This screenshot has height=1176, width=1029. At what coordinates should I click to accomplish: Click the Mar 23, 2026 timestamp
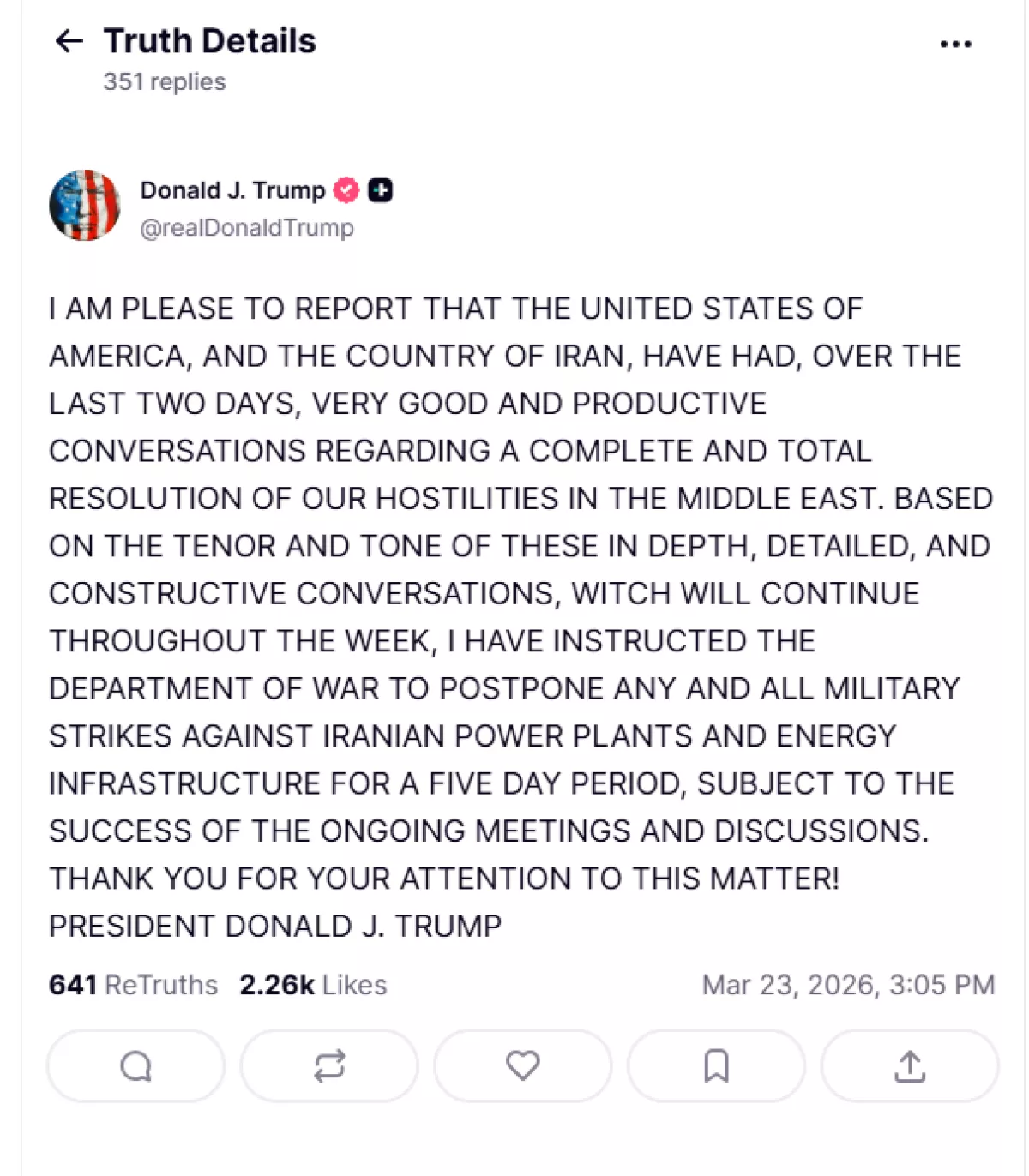coord(848,985)
